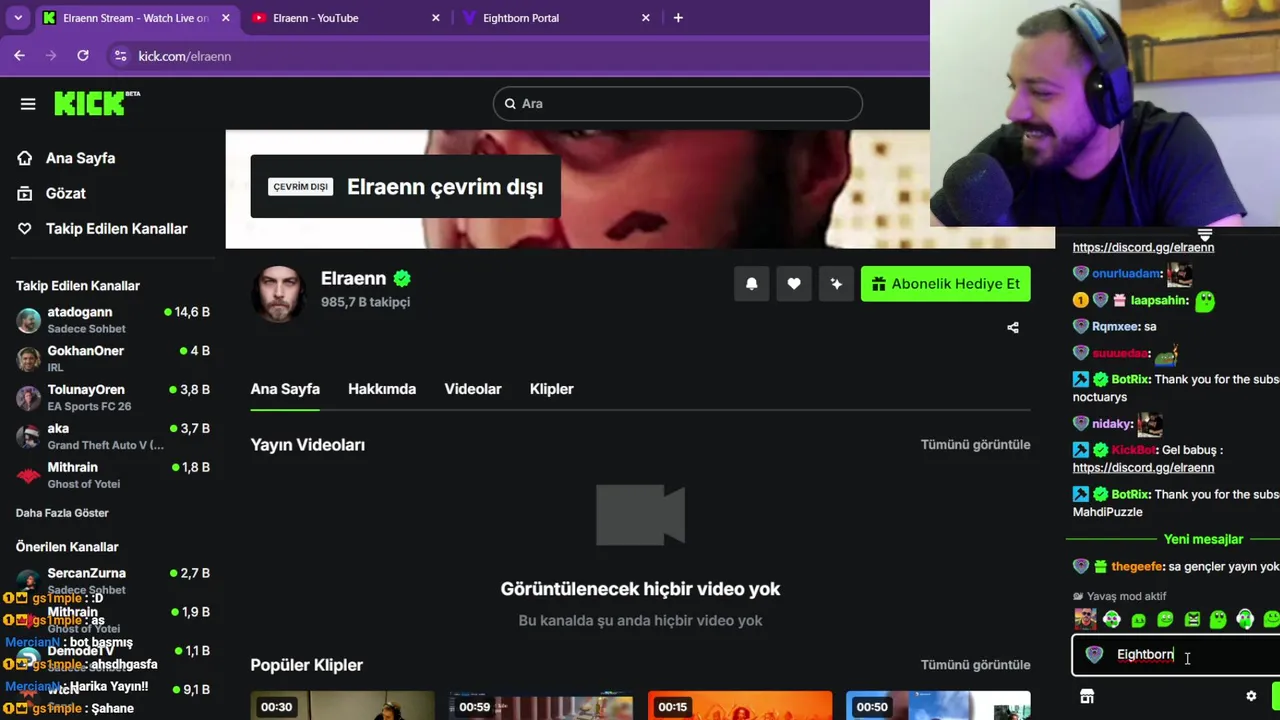1280x720 pixels.
Task: Click the Ara search field
Action: tap(677, 104)
